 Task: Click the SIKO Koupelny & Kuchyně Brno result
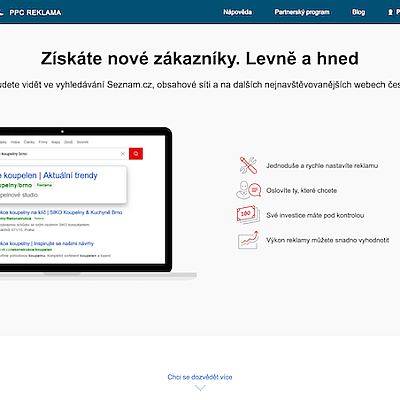click(x=61, y=212)
